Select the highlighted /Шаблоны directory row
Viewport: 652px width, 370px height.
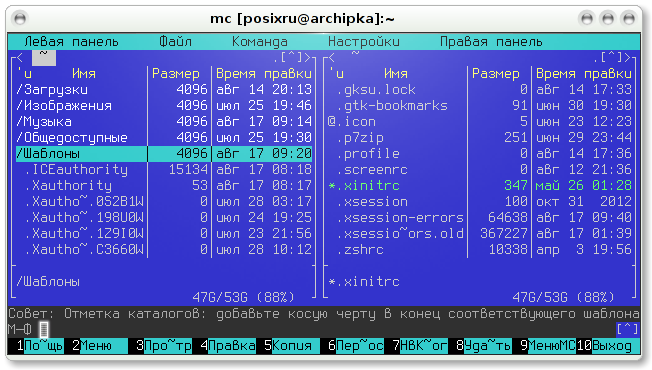point(164,153)
